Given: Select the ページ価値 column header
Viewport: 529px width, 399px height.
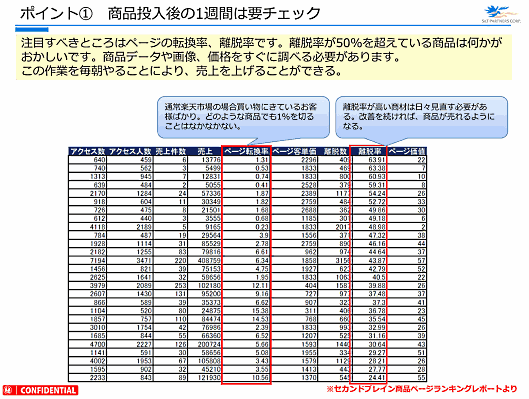Looking at the screenshot, I should (407, 151).
